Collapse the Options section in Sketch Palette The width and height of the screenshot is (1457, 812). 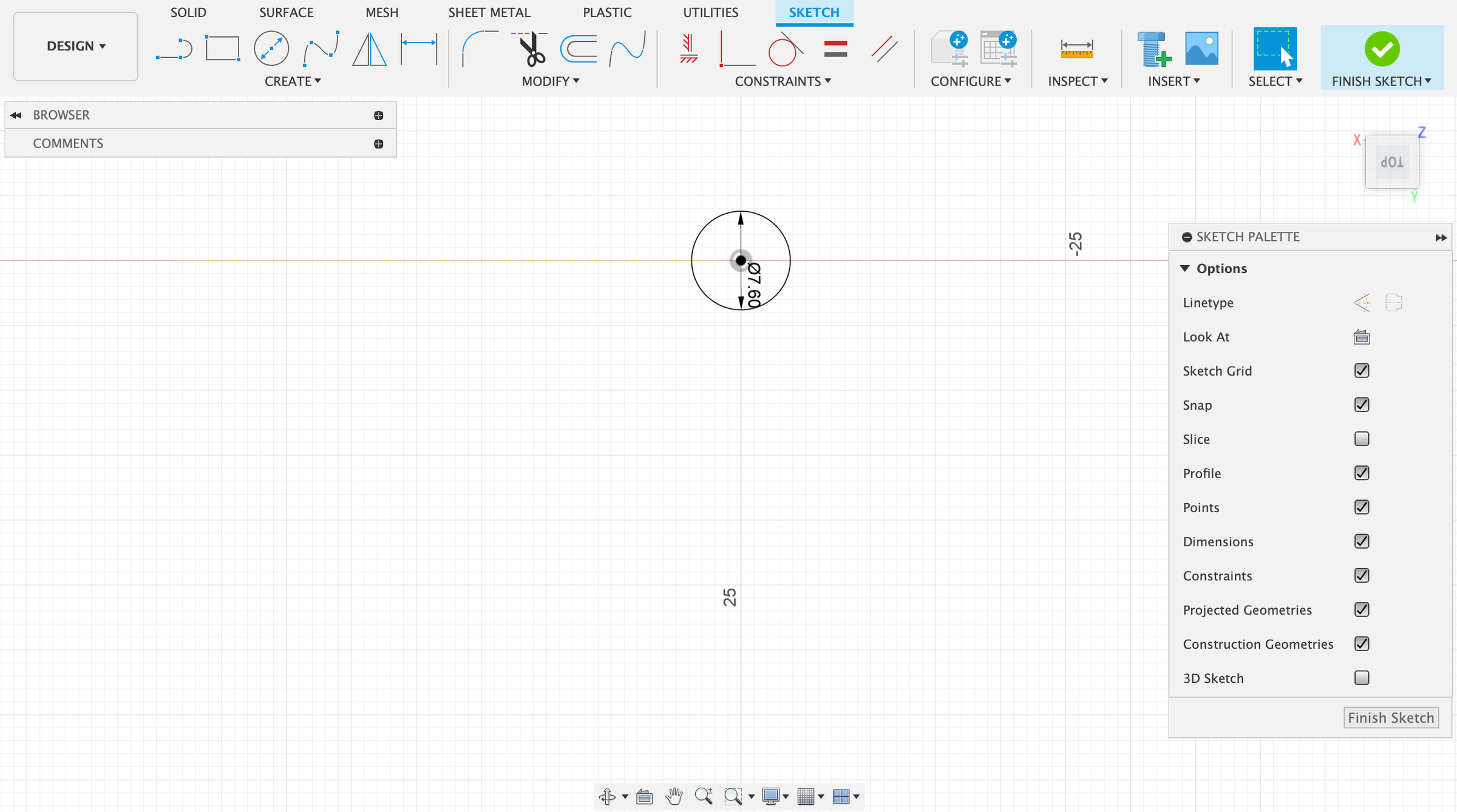tap(1184, 268)
